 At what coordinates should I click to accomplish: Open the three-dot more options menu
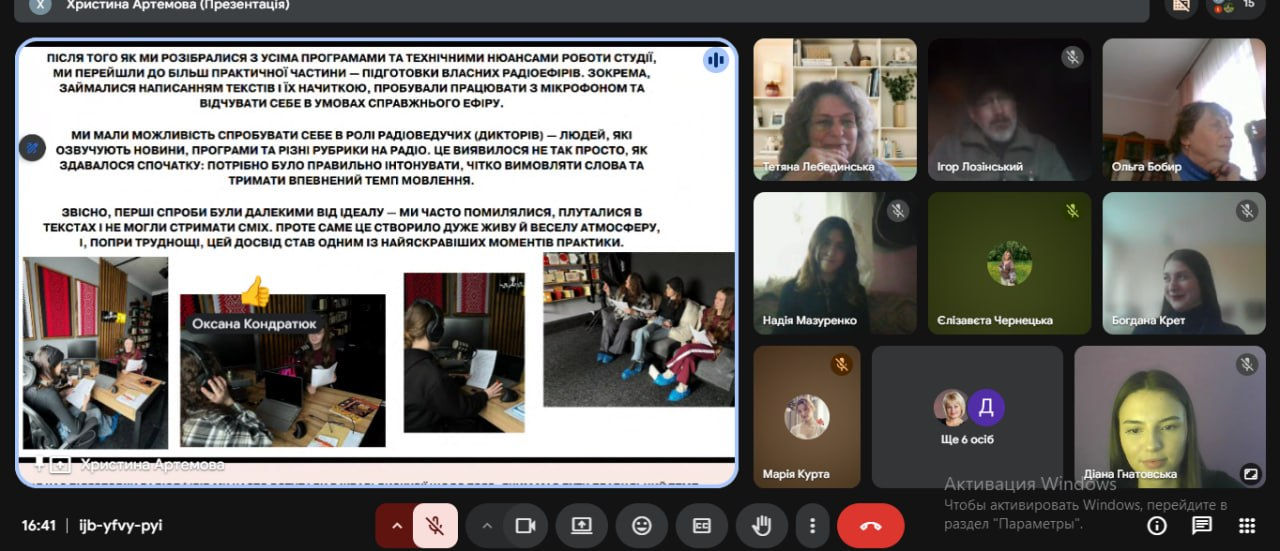coord(813,526)
